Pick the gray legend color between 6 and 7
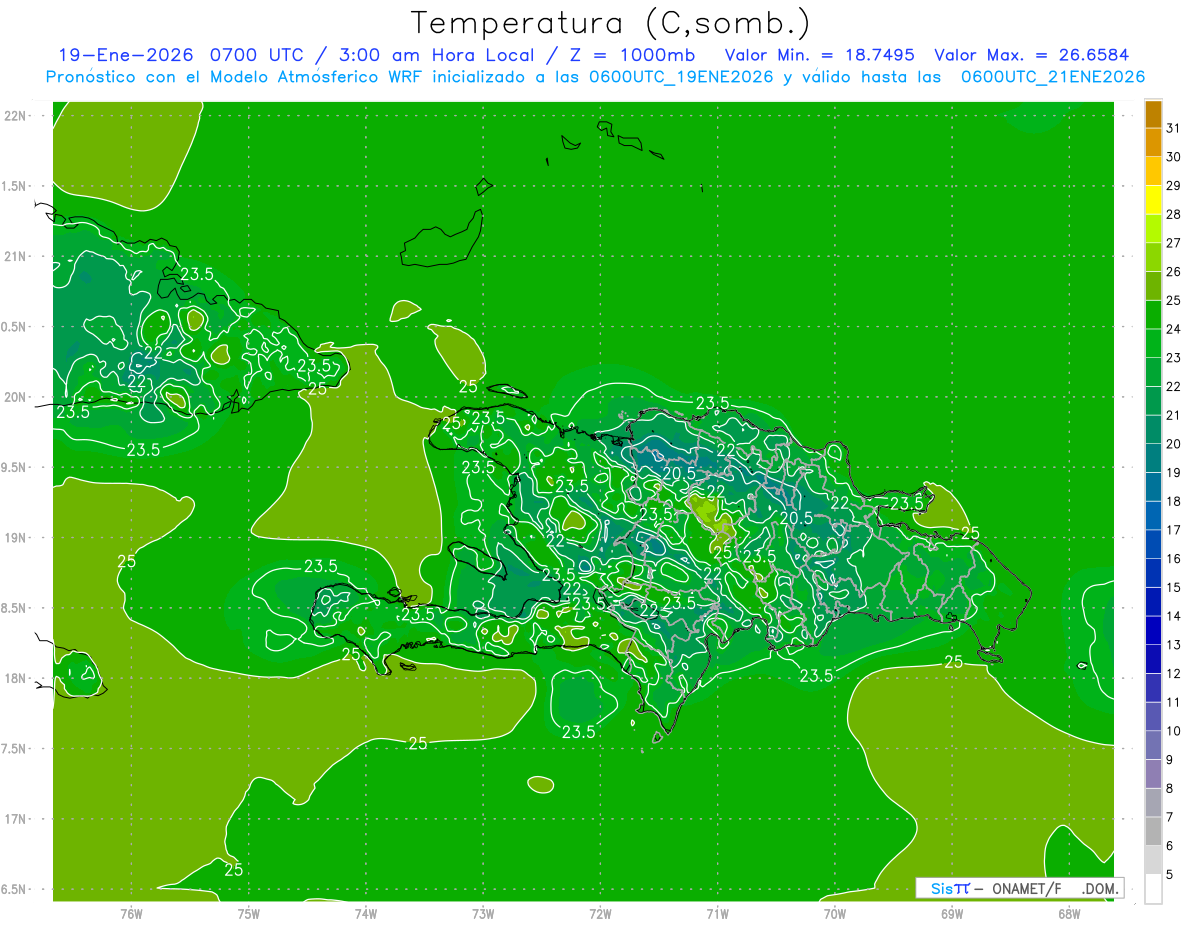Image resolution: width=1200 pixels, height=927 pixels. 1153,831
